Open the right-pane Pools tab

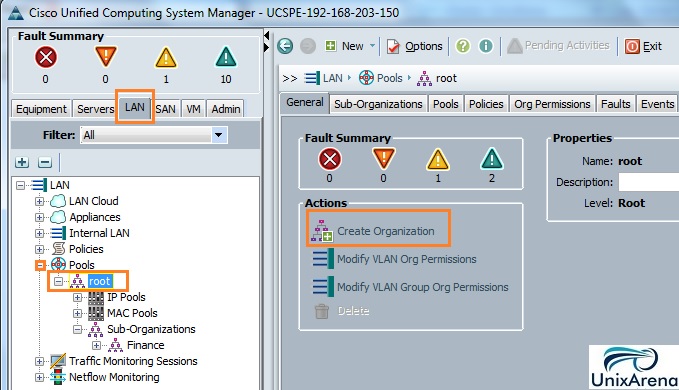446,104
